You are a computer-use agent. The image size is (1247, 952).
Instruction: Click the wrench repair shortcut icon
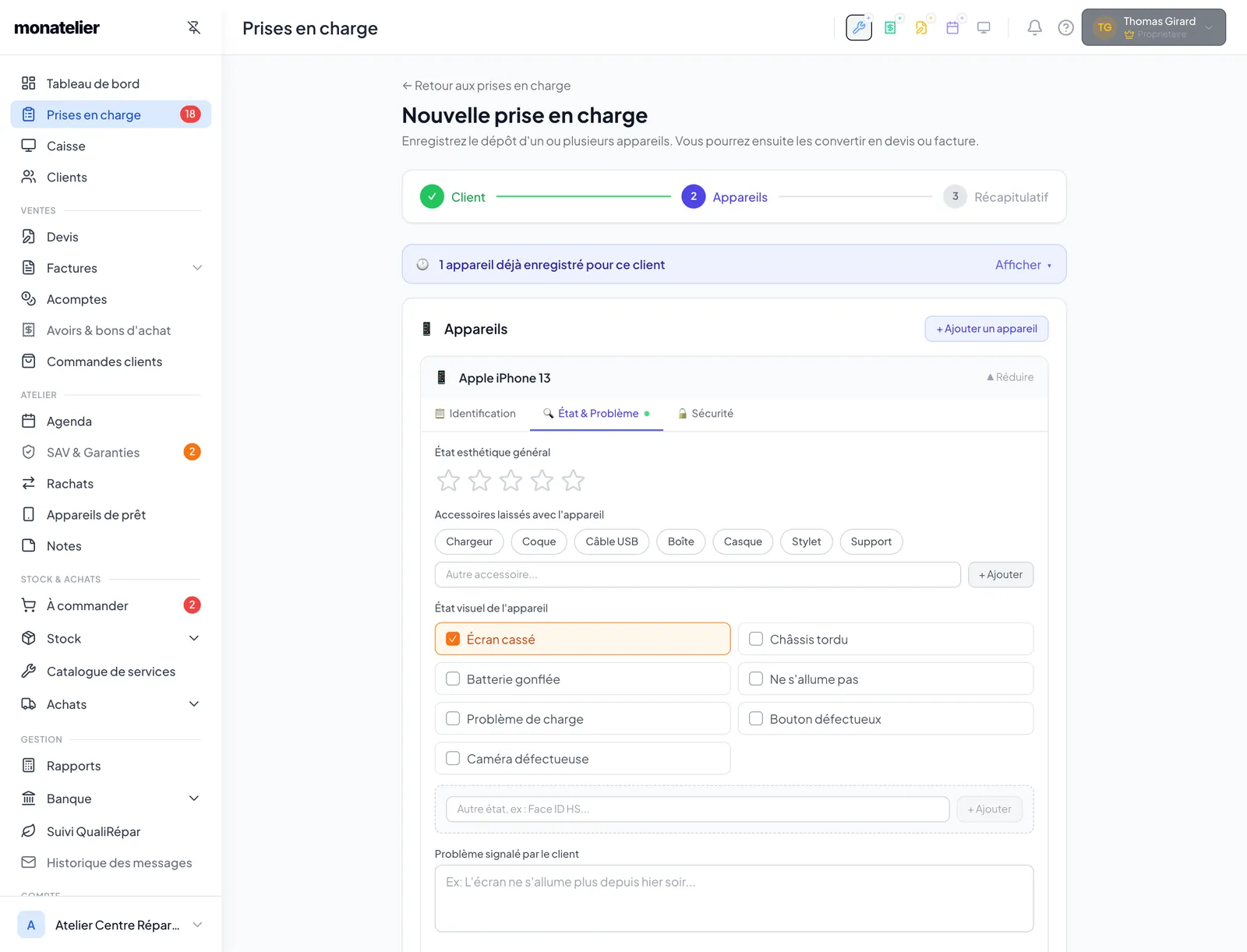tap(859, 27)
